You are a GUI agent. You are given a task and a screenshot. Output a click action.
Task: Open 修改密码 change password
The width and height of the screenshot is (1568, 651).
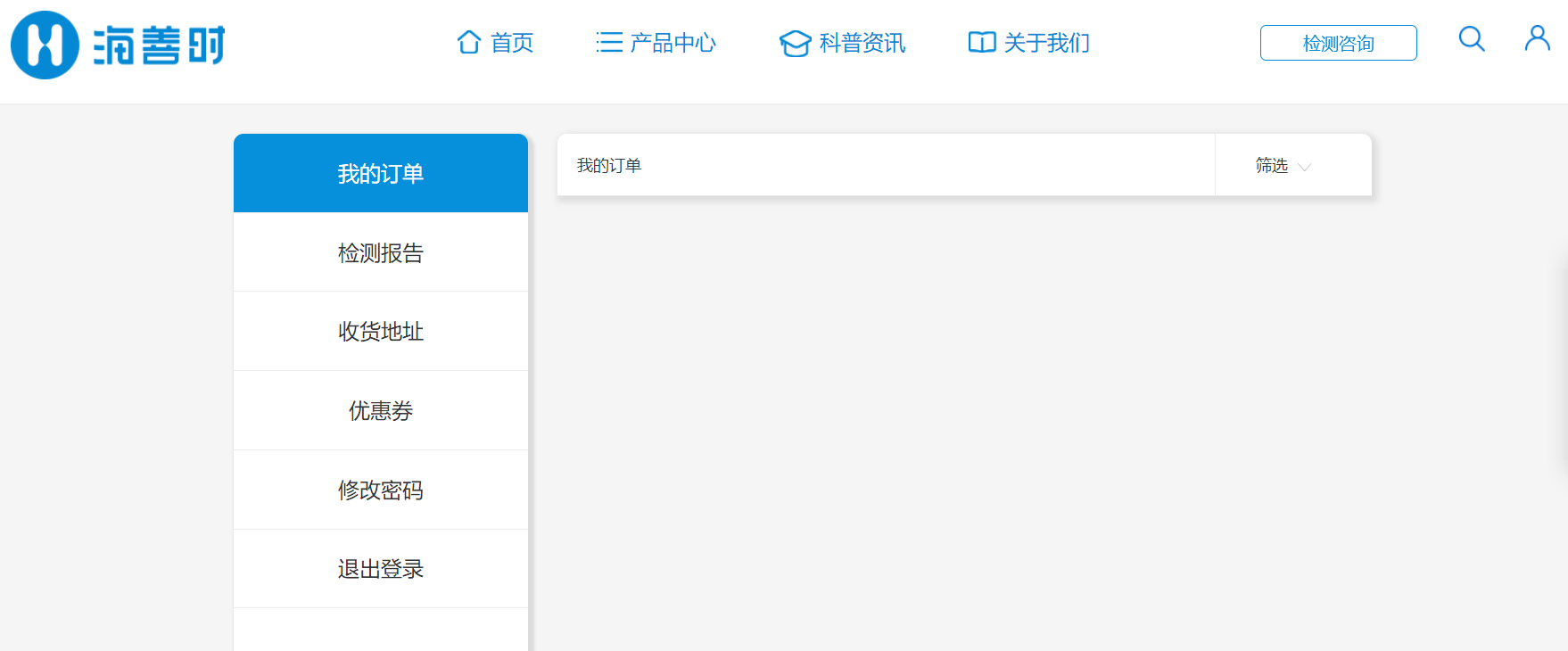pos(381,490)
